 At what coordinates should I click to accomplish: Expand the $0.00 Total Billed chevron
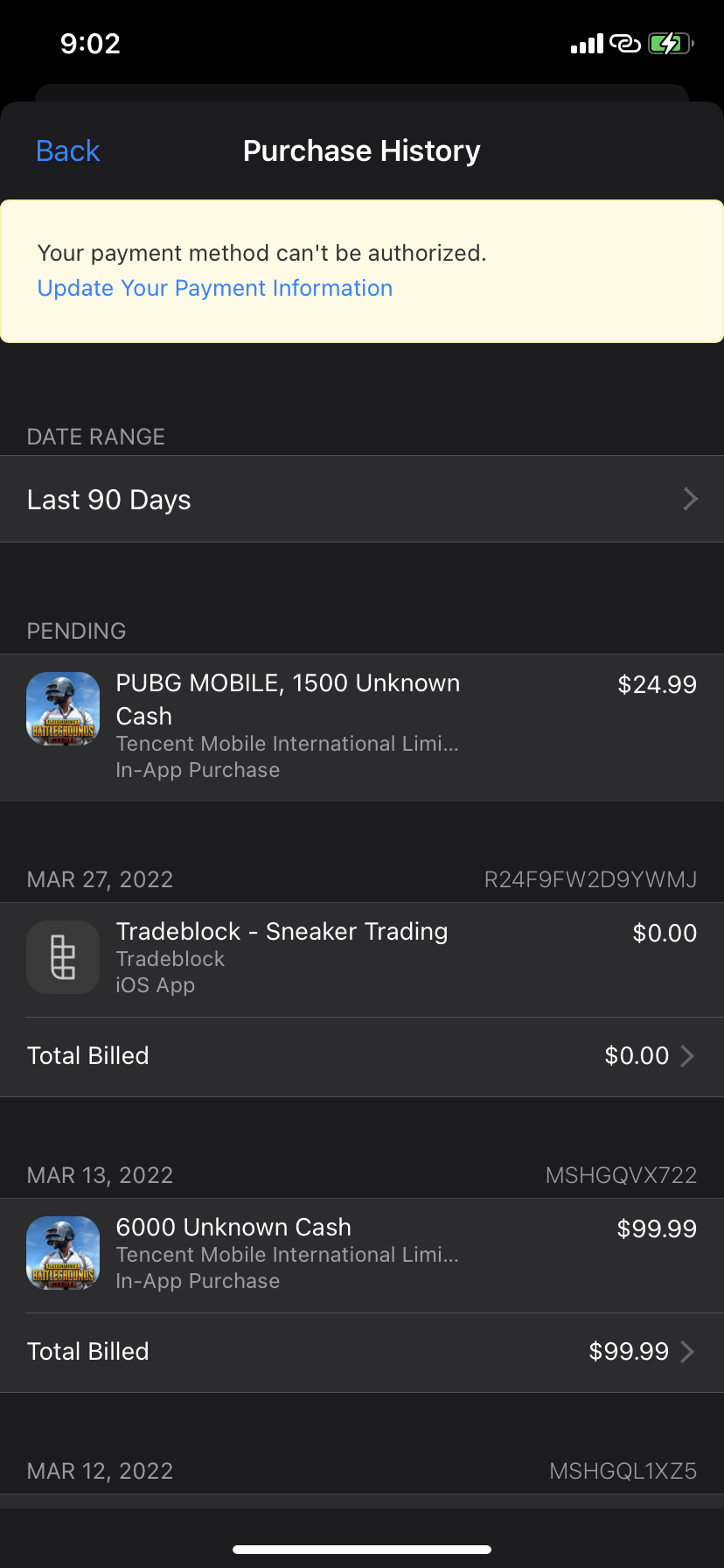pos(687,1056)
